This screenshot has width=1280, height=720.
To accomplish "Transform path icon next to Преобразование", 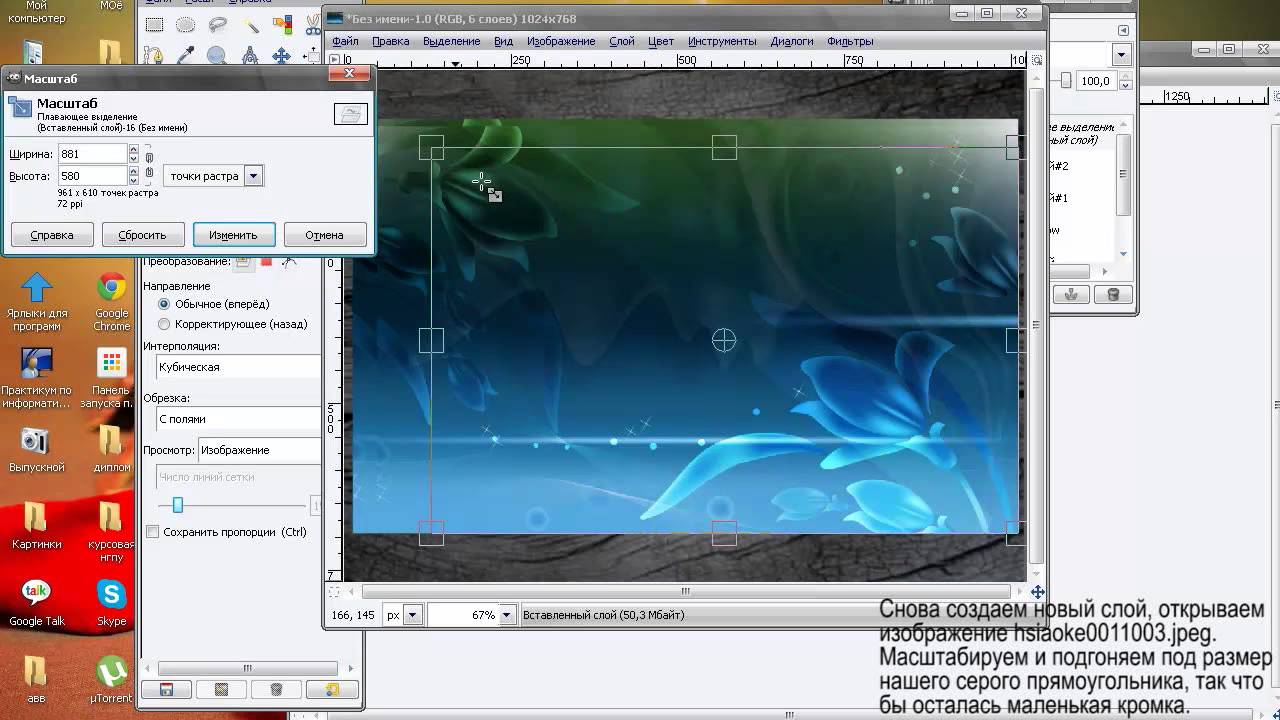I will click(289, 261).
